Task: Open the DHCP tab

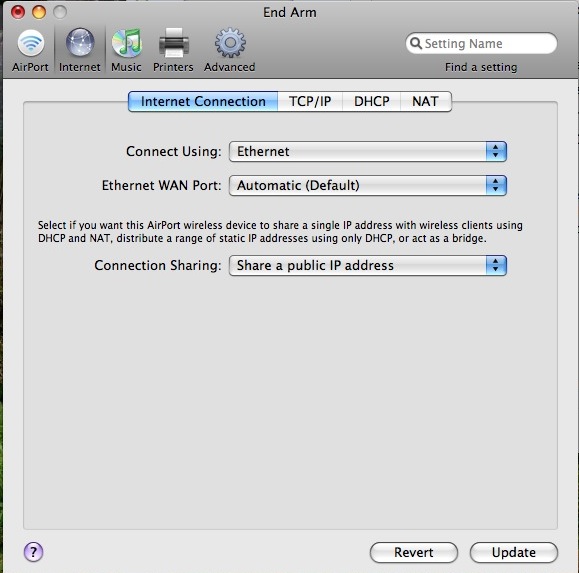Action: (x=371, y=102)
